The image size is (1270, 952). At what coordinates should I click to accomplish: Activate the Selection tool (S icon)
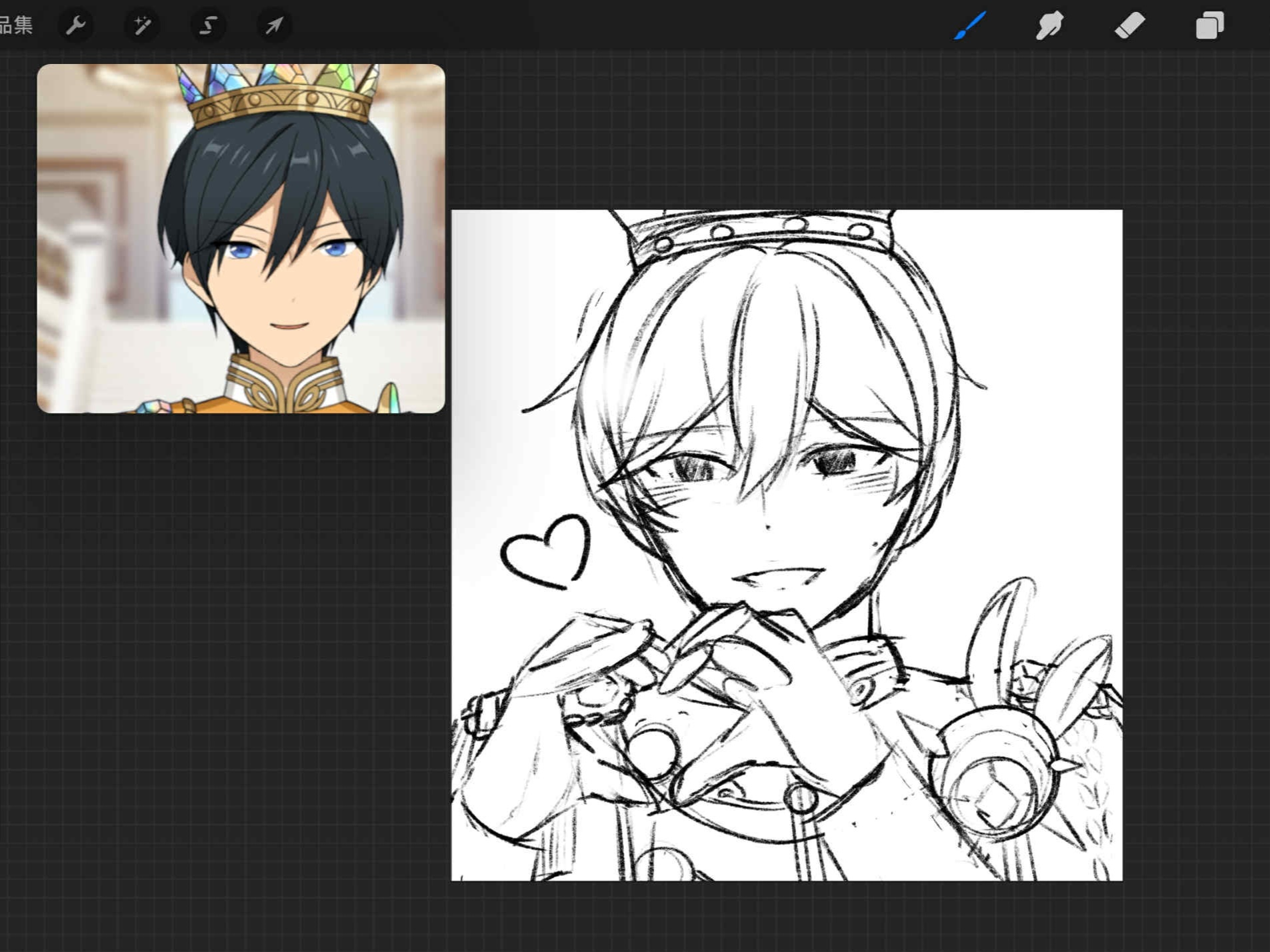208,26
